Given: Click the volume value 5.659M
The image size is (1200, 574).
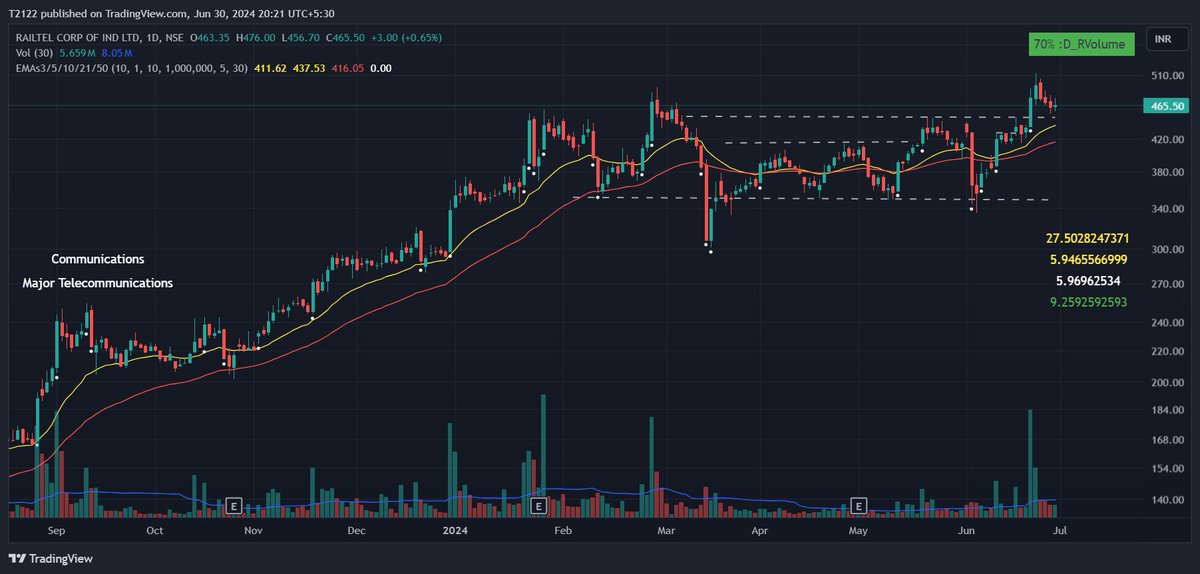Looking at the screenshot, I should pyautogui.click(x=77, y=52).
